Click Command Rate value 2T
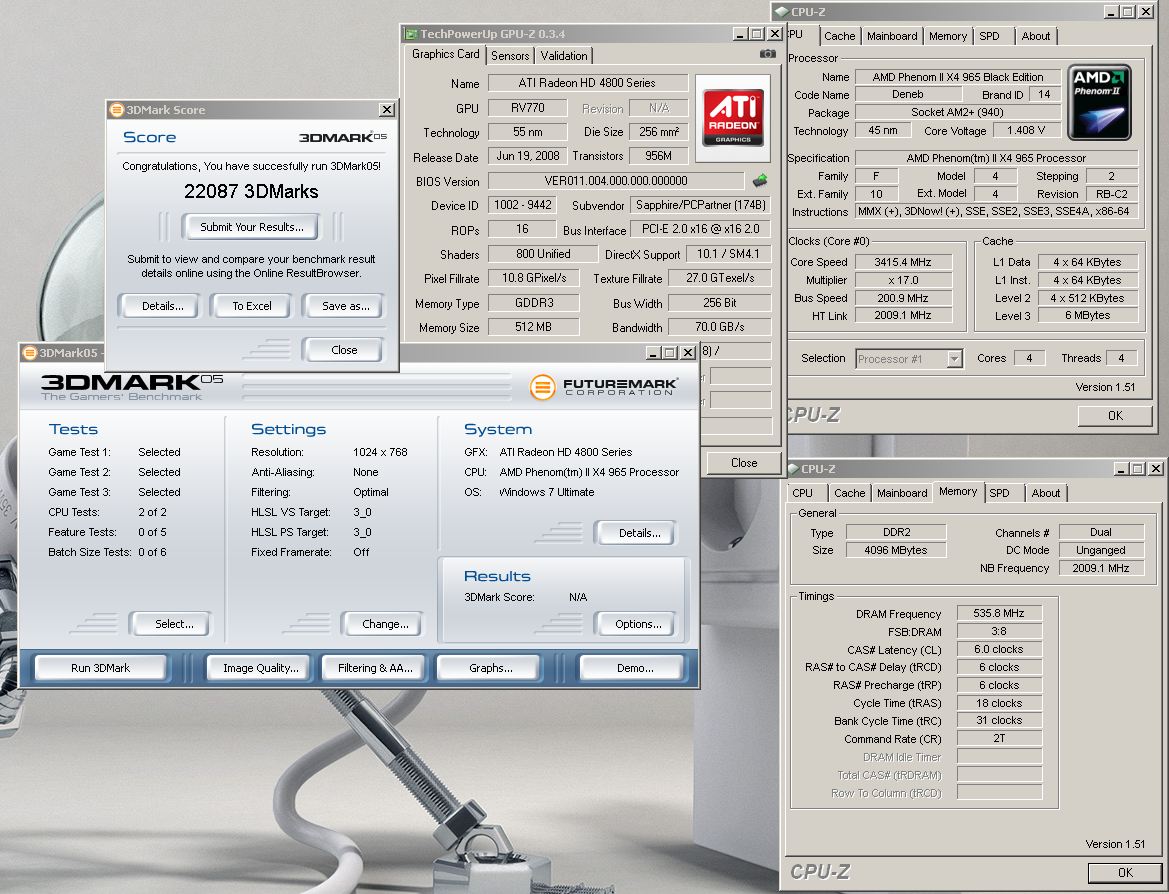The width and height of the screenshot is (1169, 894). [999, 738]
